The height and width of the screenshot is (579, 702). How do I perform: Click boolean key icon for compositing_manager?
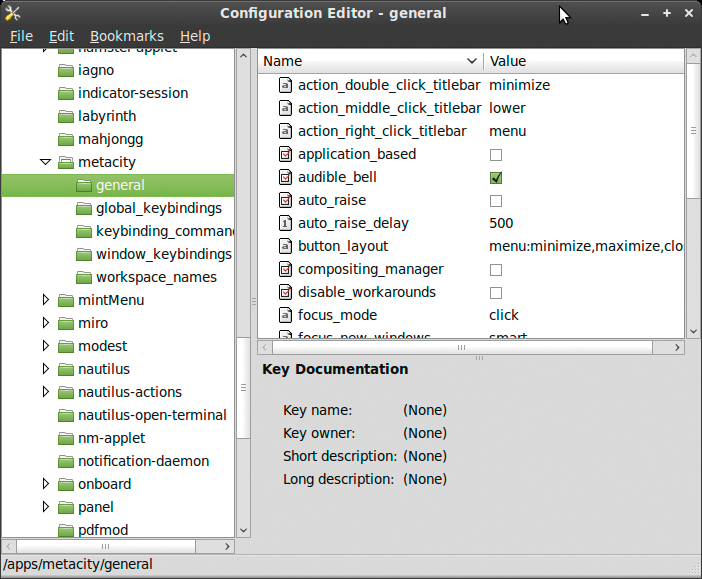(285, 269)
